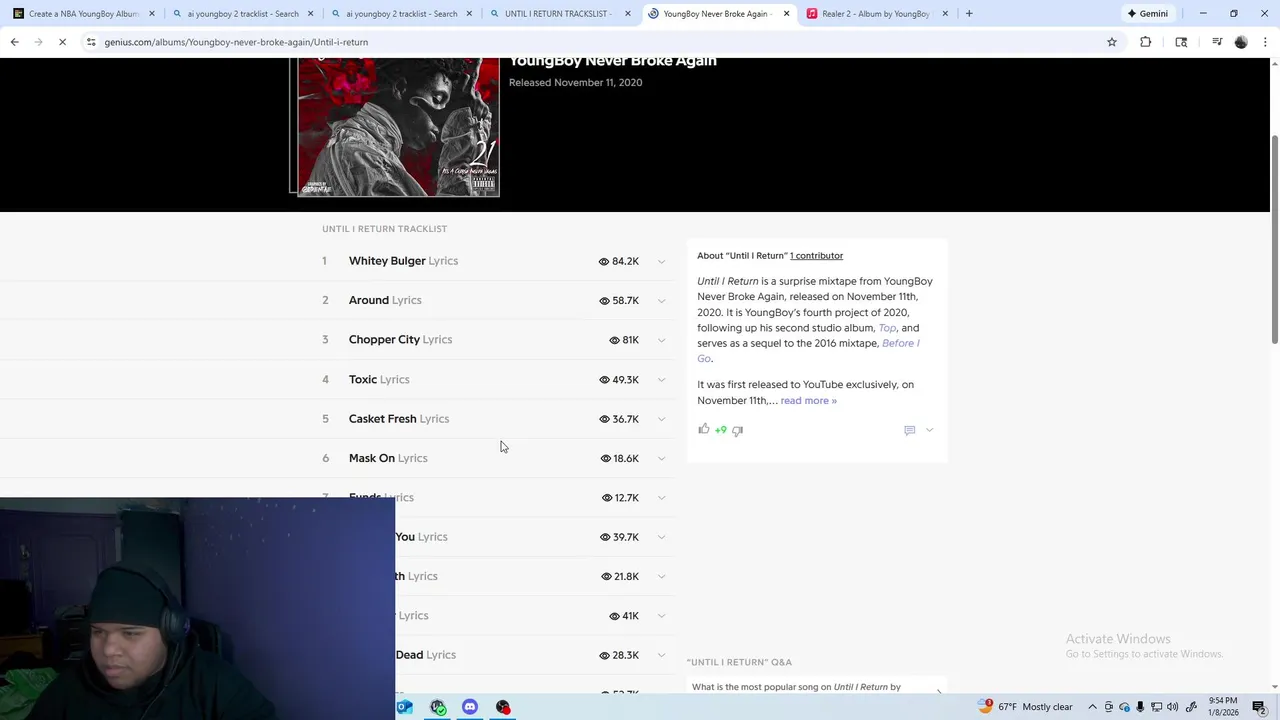The width and height of the screenshot is (1280, 720).
Task: Follow the 'Before I Go' mixtape link
Action: [x=900, y=343]
